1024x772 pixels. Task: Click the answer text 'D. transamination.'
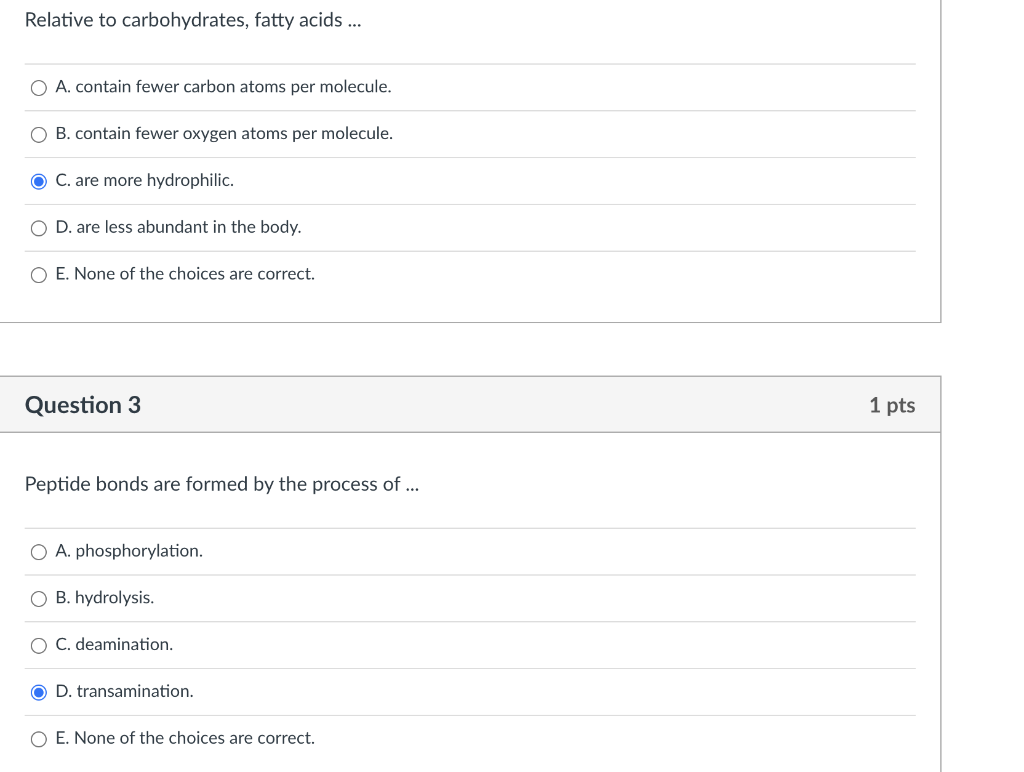coord(125,691)
